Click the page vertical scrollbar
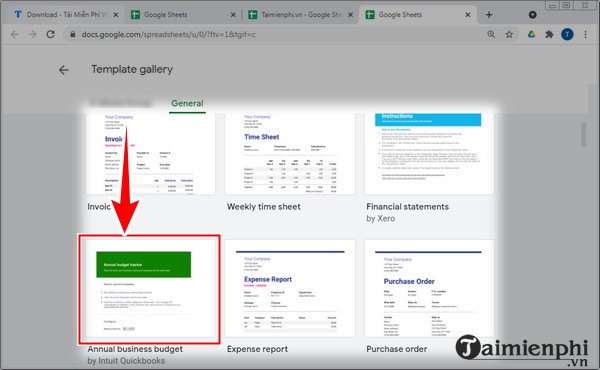Image resolution: width=600 pixels, height=370 pixels. pyautogui.click(x=584, y=134)
